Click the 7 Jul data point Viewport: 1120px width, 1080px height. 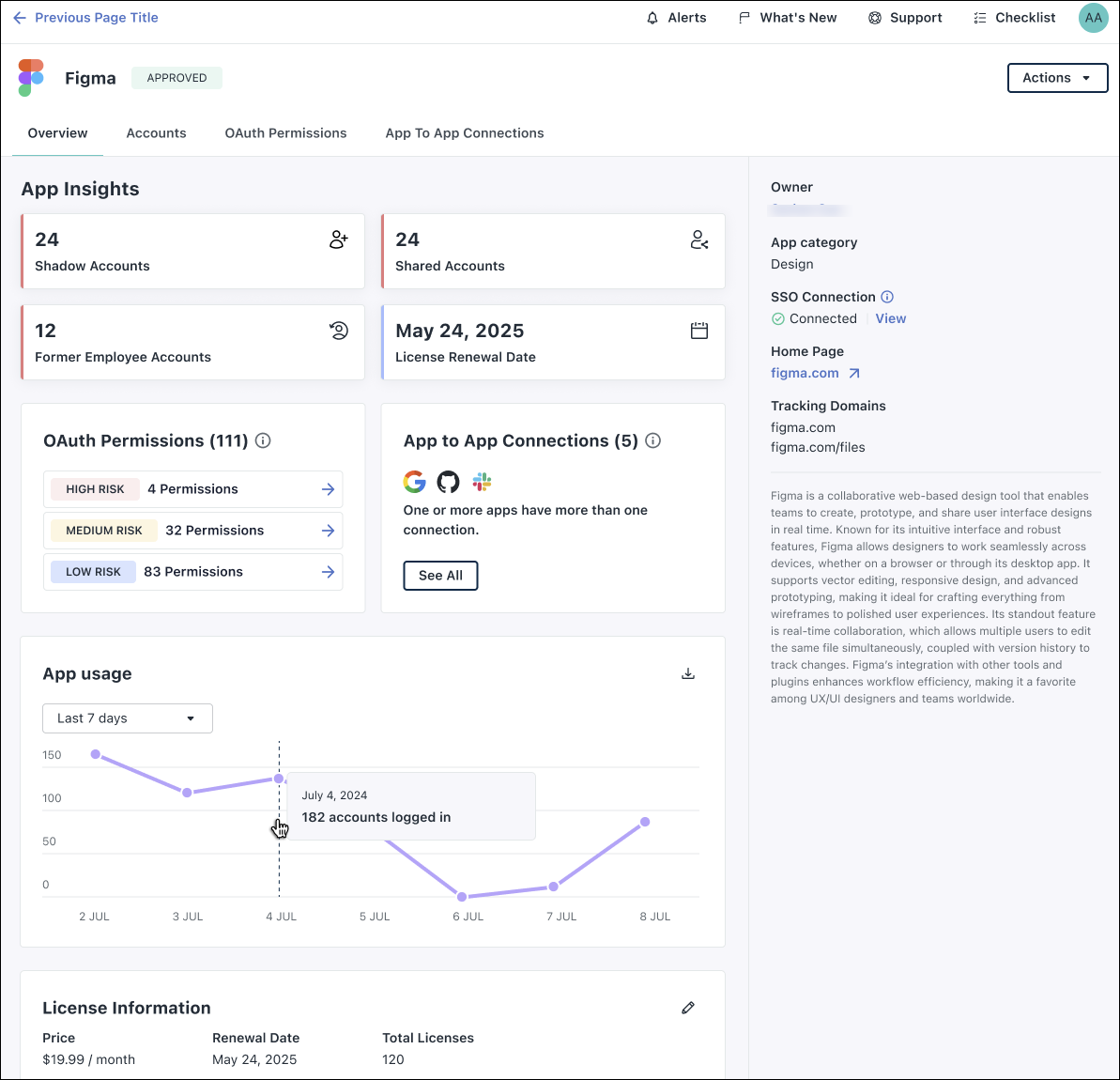[x=554, y=887]
